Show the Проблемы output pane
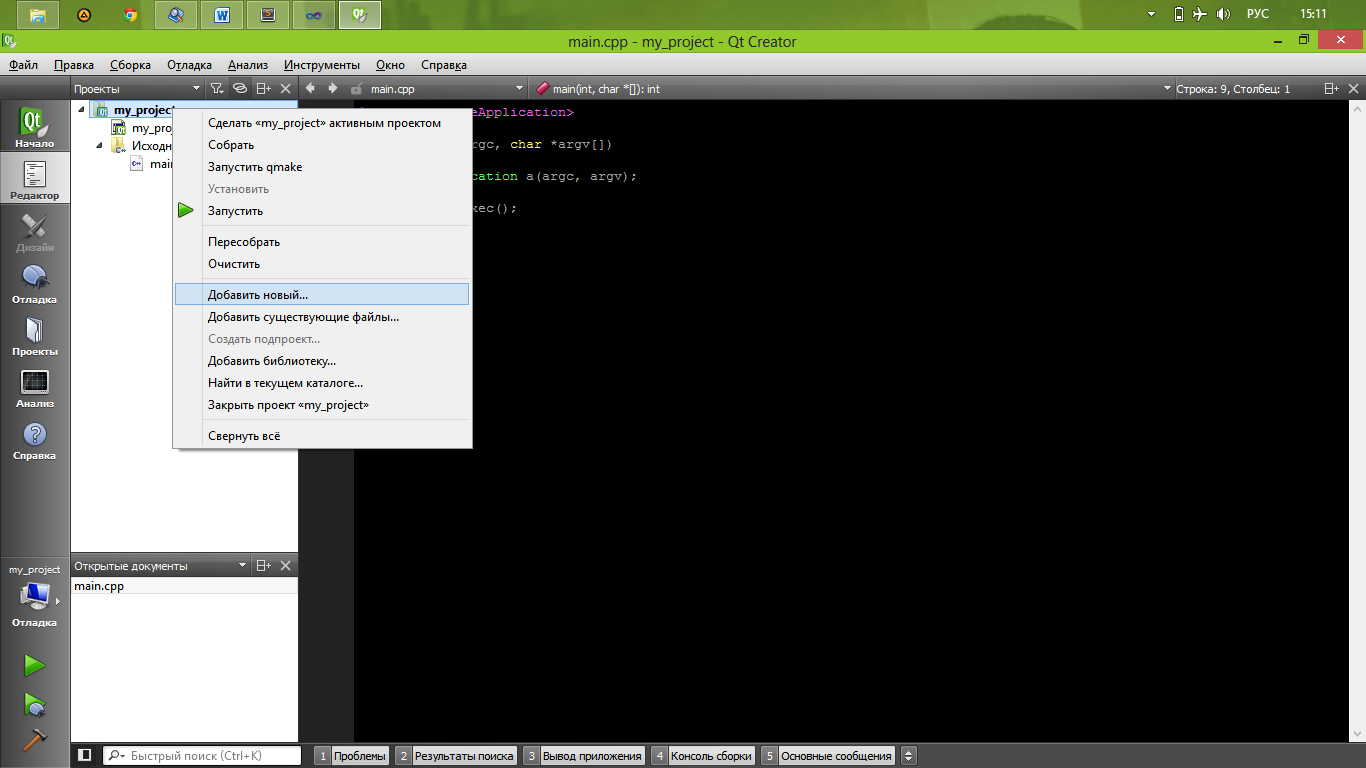 pyautogui.click(x=352, y=756)
